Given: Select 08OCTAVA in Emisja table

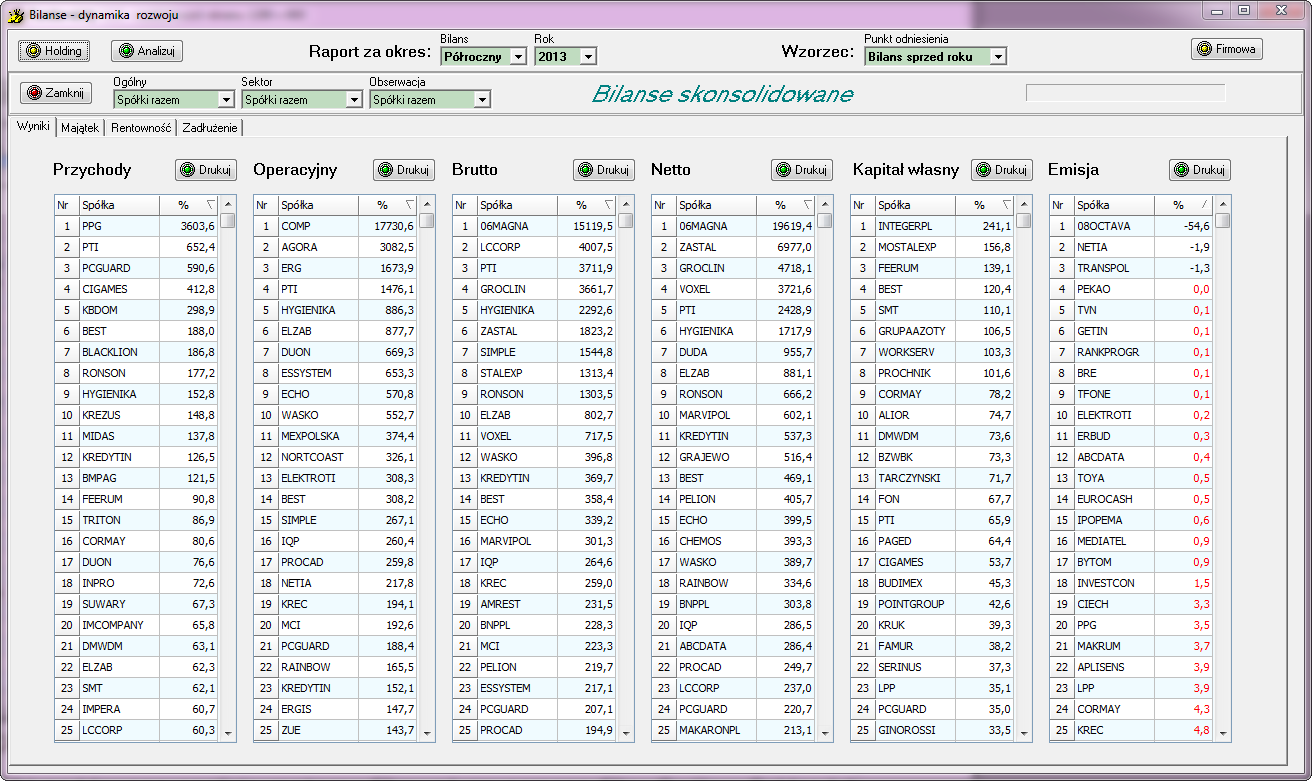Looking at the screenshot, I should [1131, 226].
